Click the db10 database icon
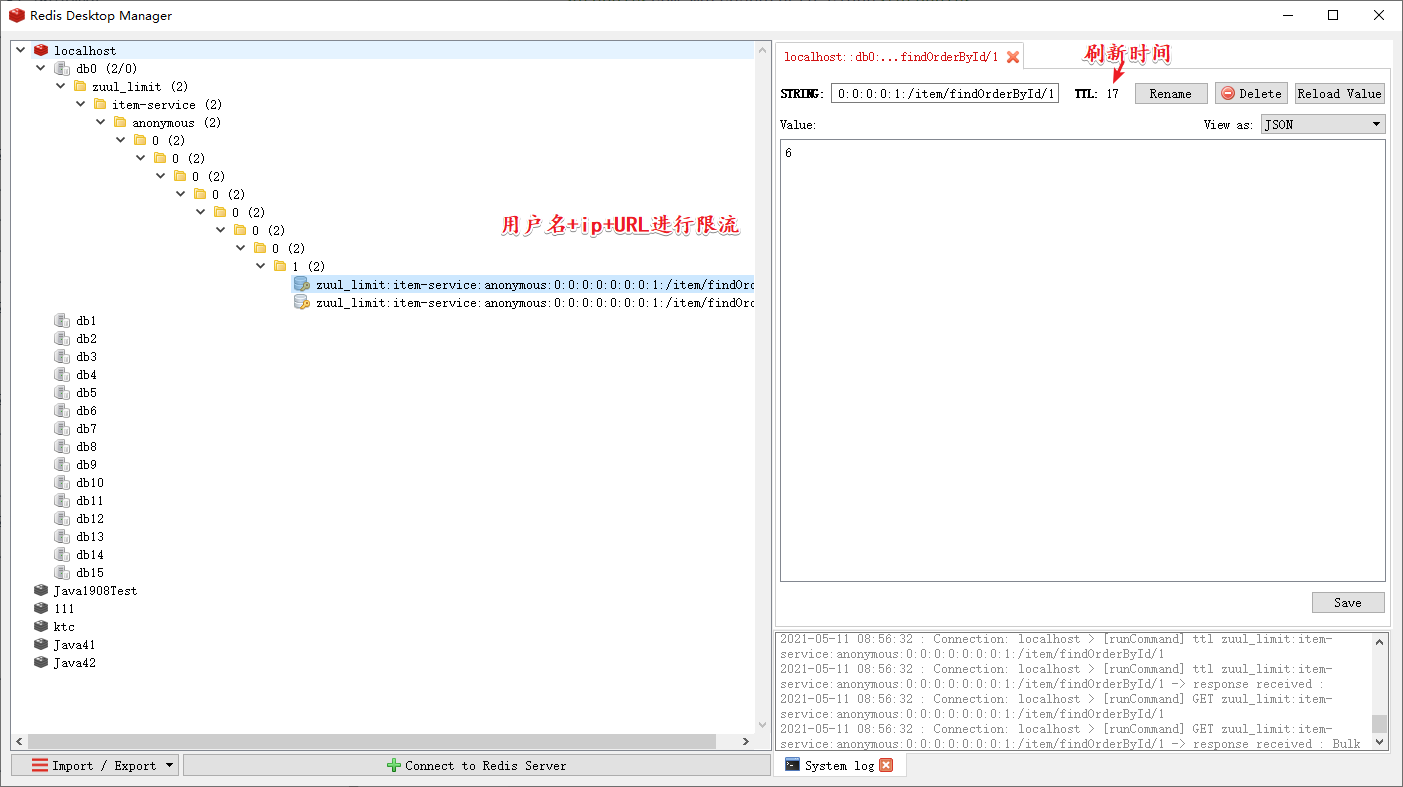The width and height of the screenshot is (1403, 787). tap(61, 482)
